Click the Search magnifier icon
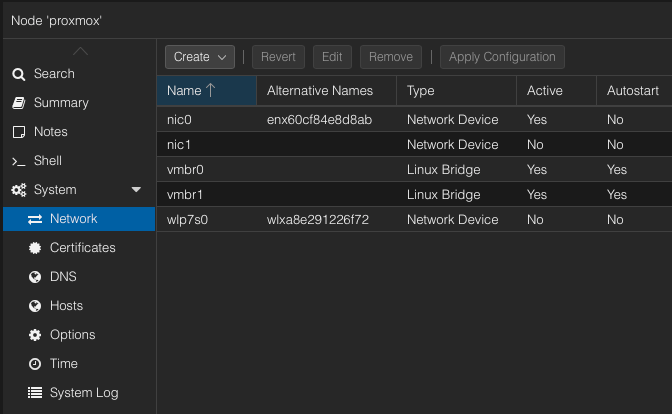This screenshot has width=672, height=414. click(18, 74)
